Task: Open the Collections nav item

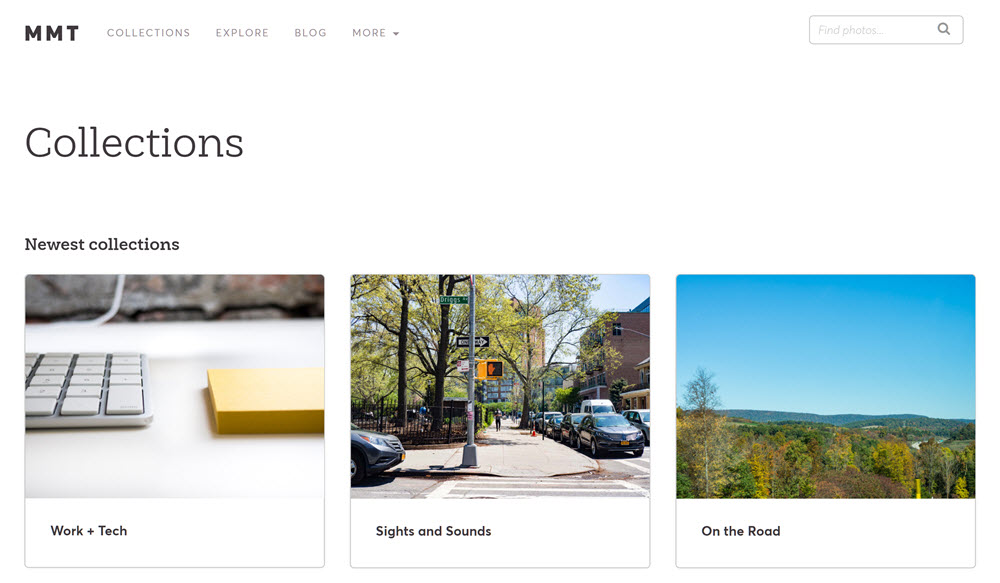Action: 149,33
